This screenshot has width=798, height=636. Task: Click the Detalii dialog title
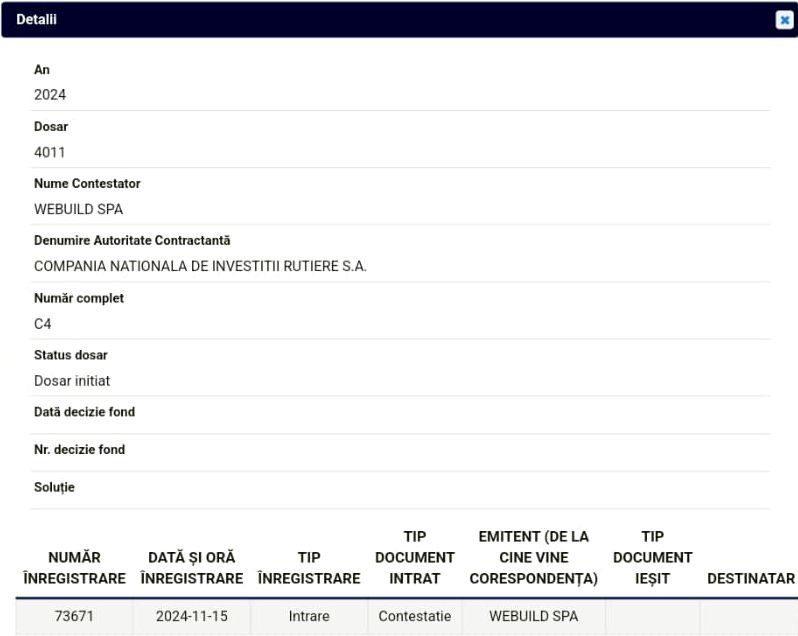pyautogui.click(x=36, y=20)
